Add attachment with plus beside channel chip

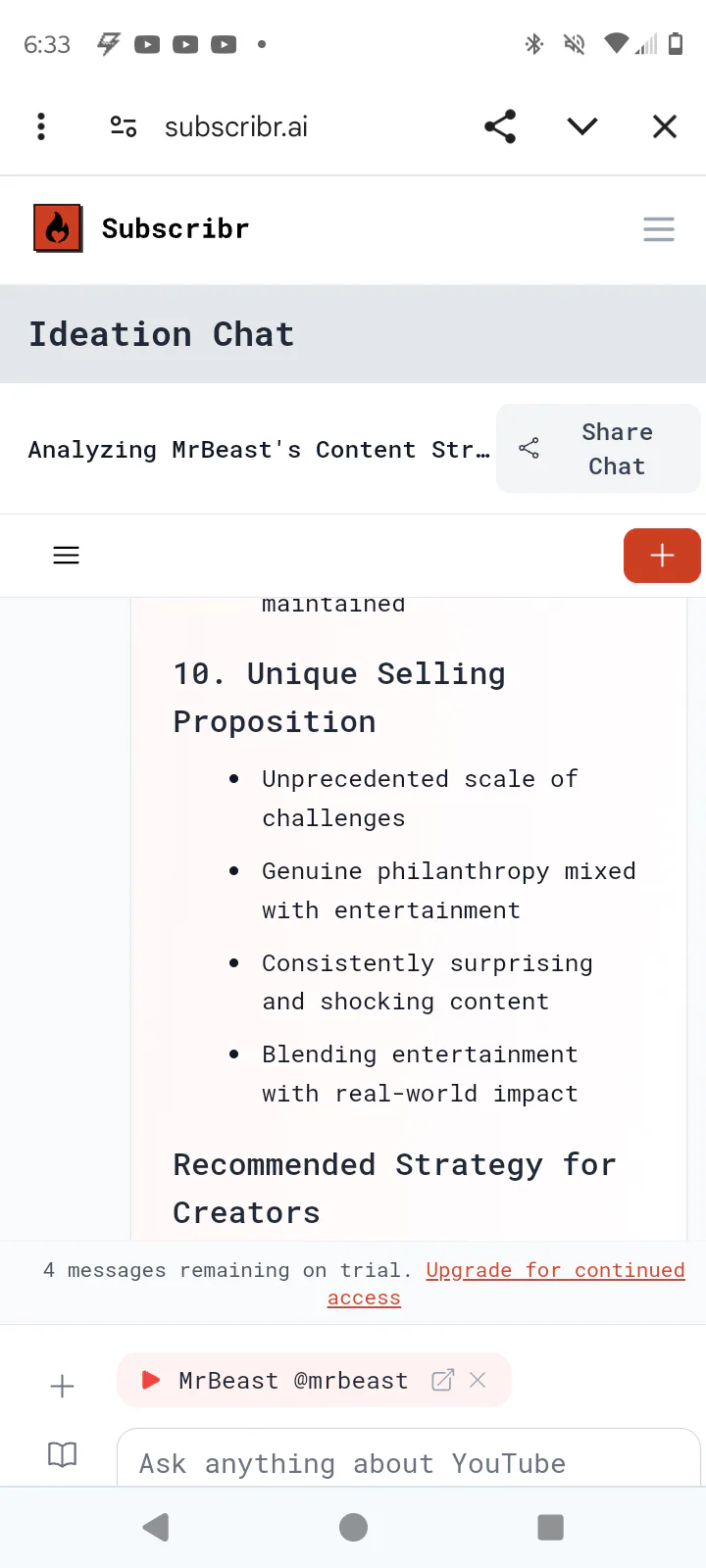pyautogui.click(x=62, y=1386)
